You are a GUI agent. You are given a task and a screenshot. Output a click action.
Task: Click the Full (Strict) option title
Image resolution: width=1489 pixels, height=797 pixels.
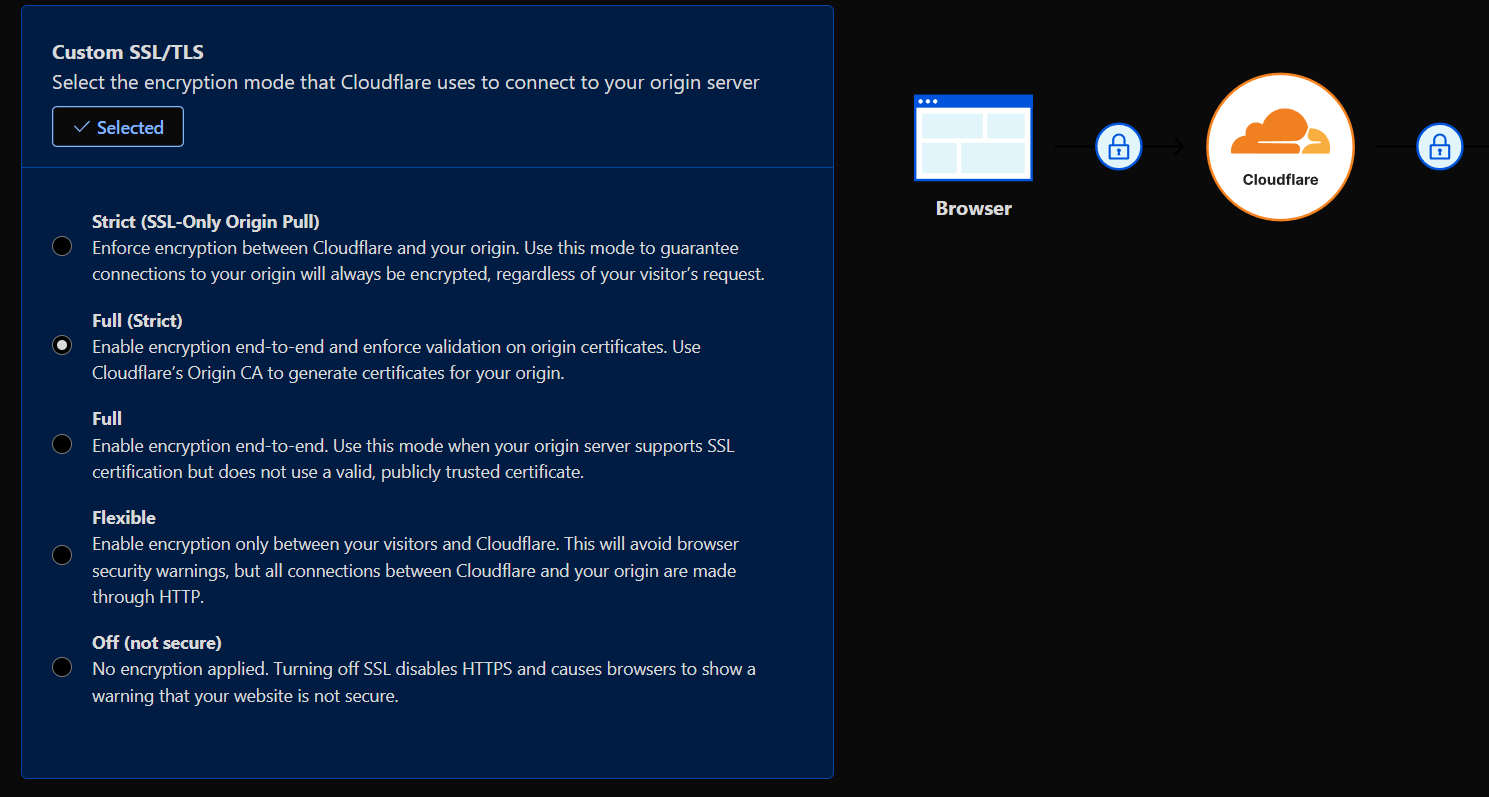[137, 321]
